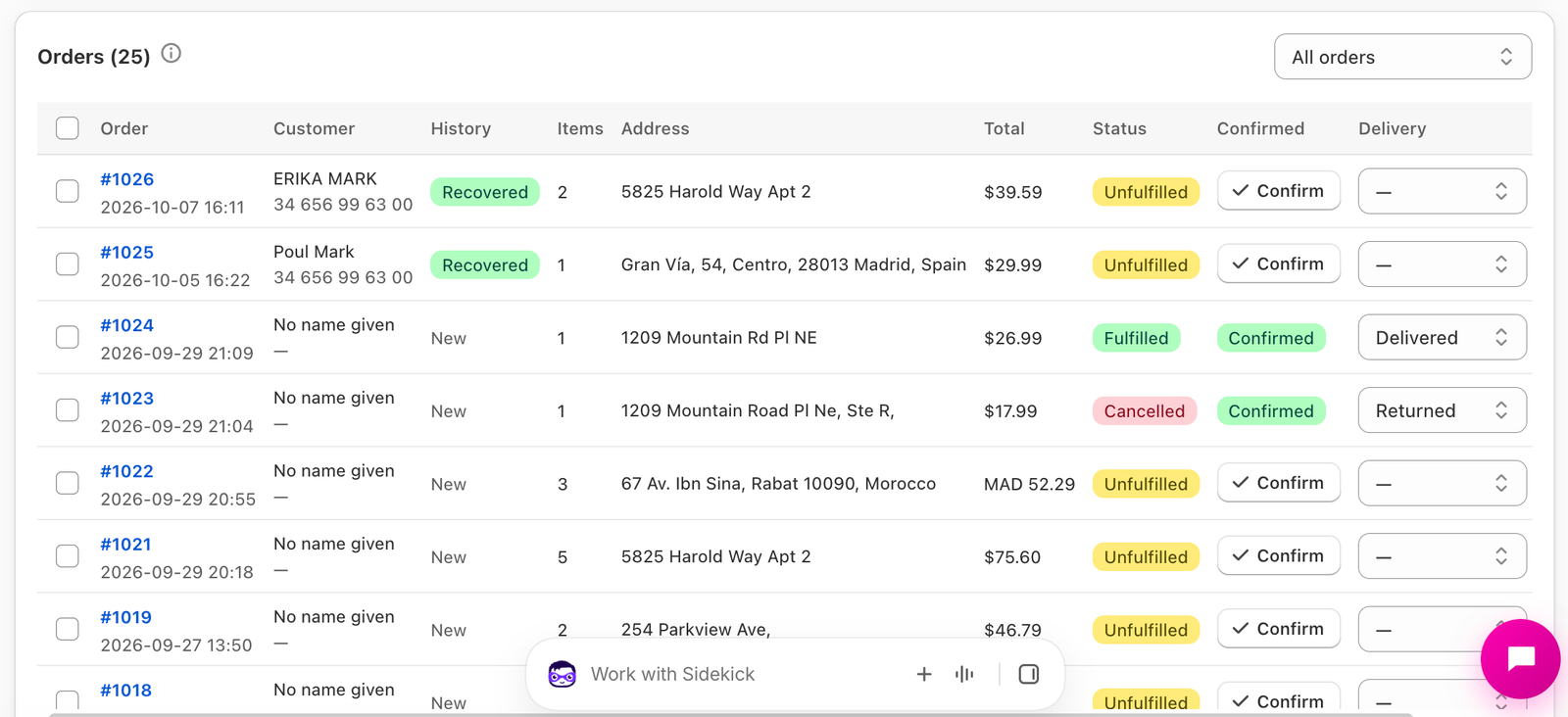Open delivery dropdown for order #1026
Screen dimensions: 1568x717
[1442, 191]
